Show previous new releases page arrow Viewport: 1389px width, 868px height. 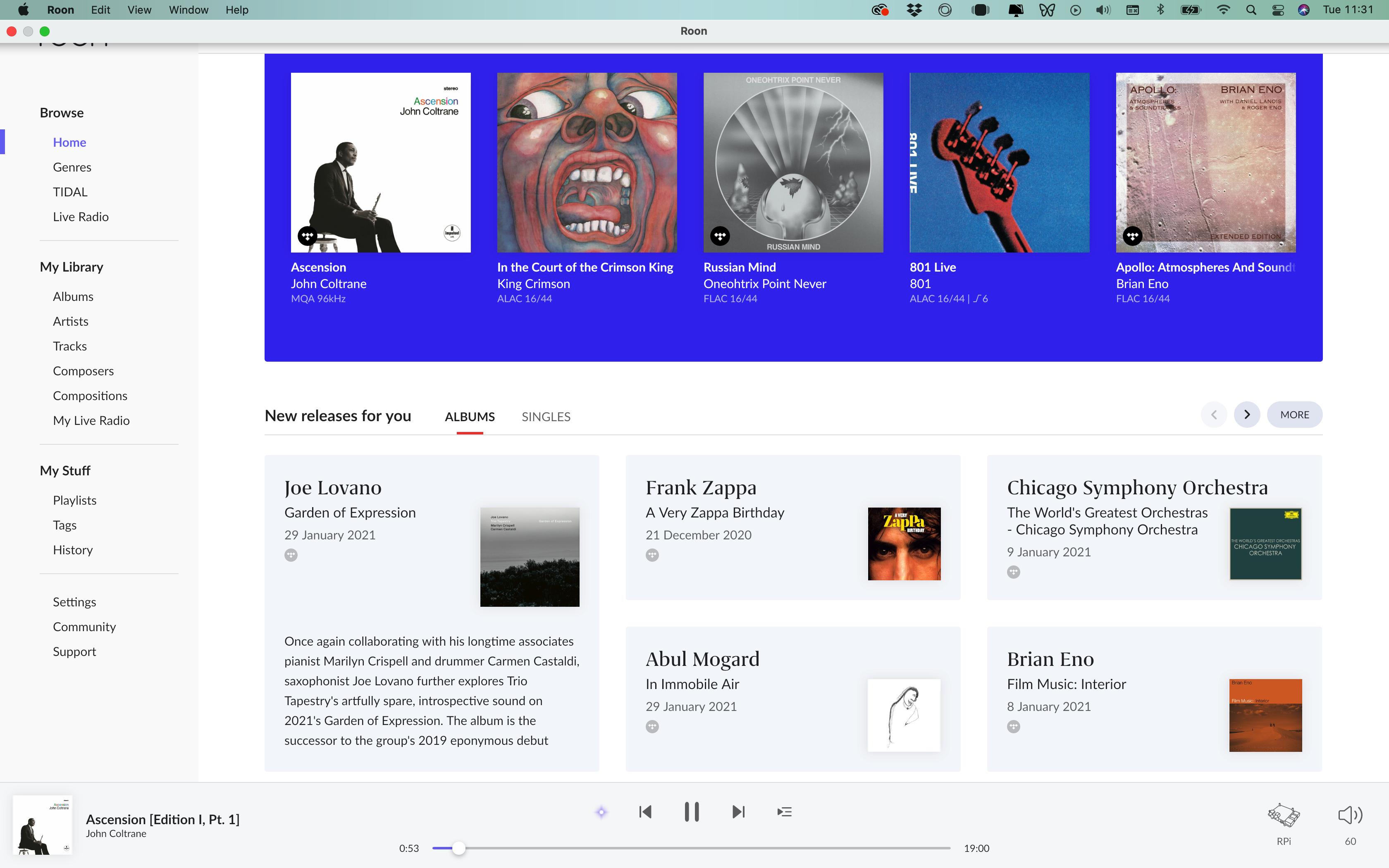1214,415
